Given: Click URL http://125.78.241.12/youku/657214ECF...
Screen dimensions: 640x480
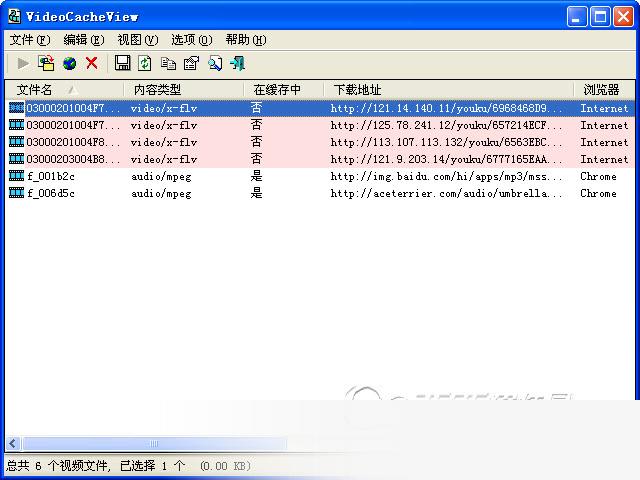Looking at the screenshot, I should coord(446,125).
